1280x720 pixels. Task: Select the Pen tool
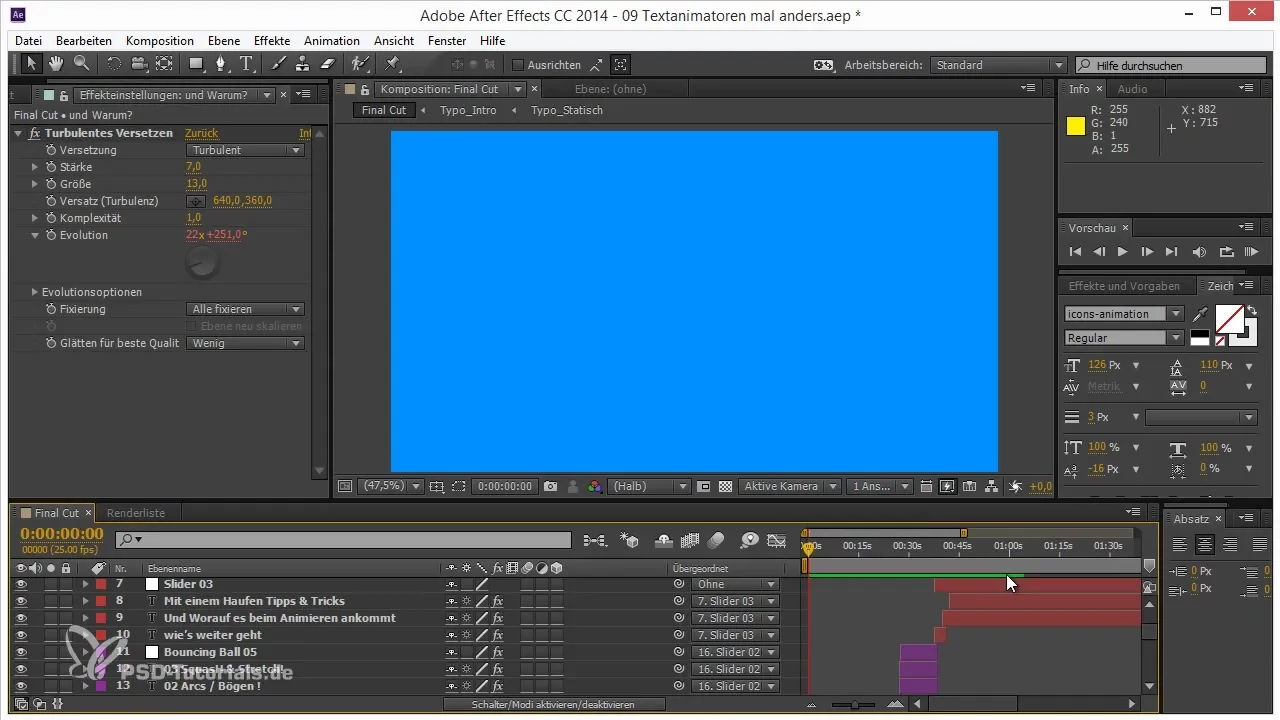coord(222,64)
